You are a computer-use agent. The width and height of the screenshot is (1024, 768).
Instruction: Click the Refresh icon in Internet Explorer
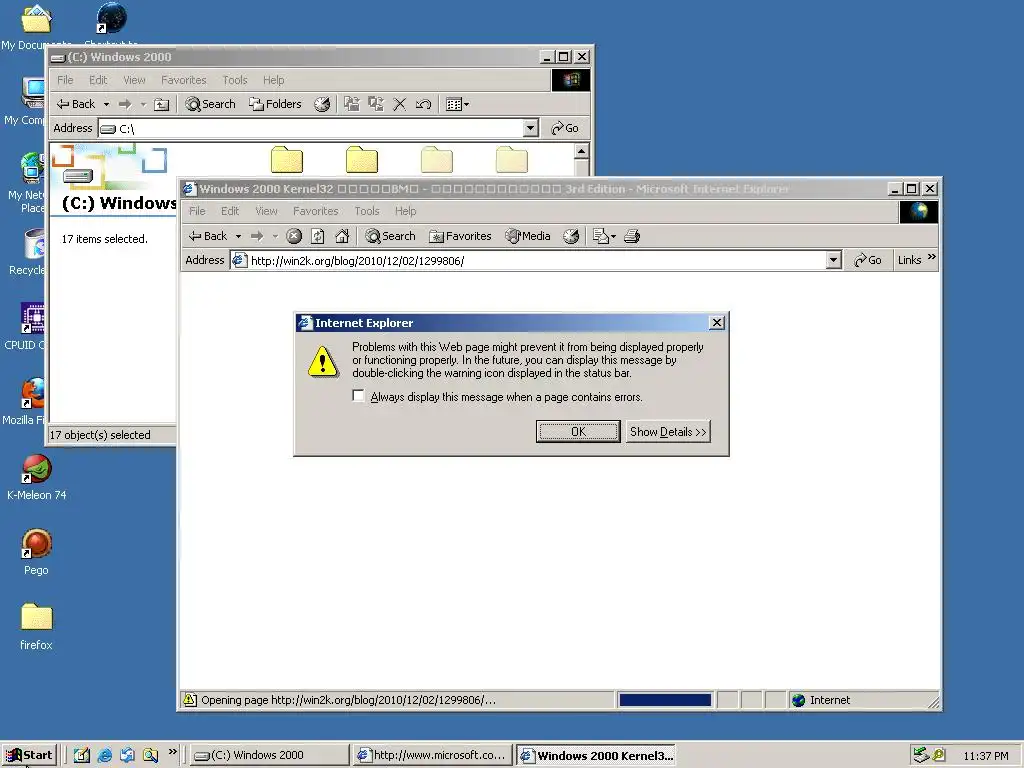pos(317,236)
